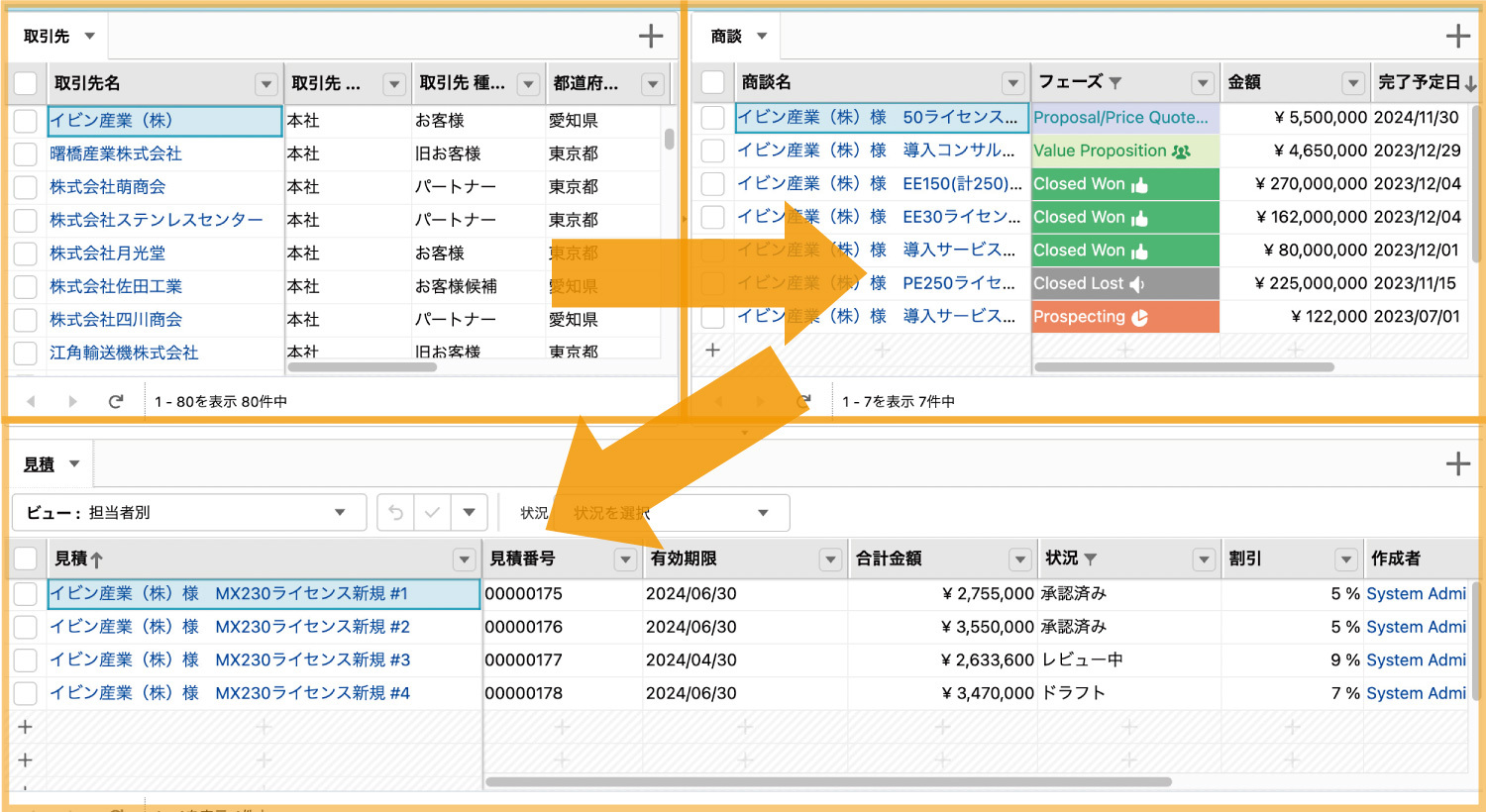Open the 取引先名 column menu

pos(265,84)
